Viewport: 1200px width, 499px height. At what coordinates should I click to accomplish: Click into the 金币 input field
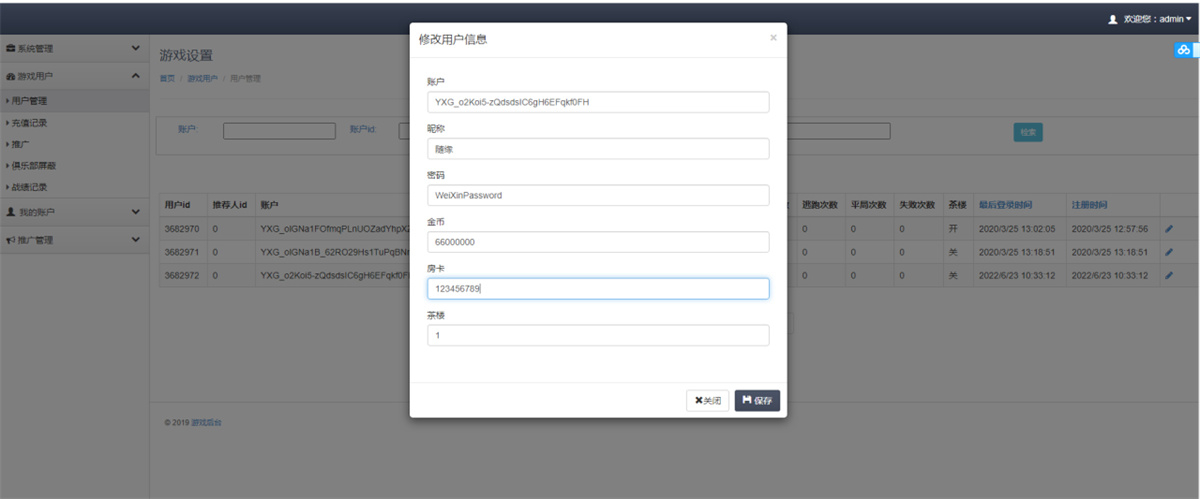coord(597,242)
